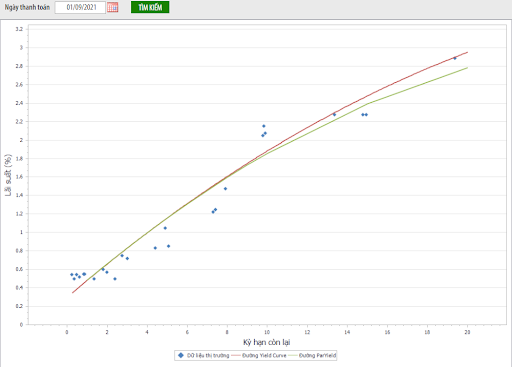Click the TÌM KIẾM search button
Image resolution: width=512 pixels, height=367 pixels.
click(x=150, y=7)
